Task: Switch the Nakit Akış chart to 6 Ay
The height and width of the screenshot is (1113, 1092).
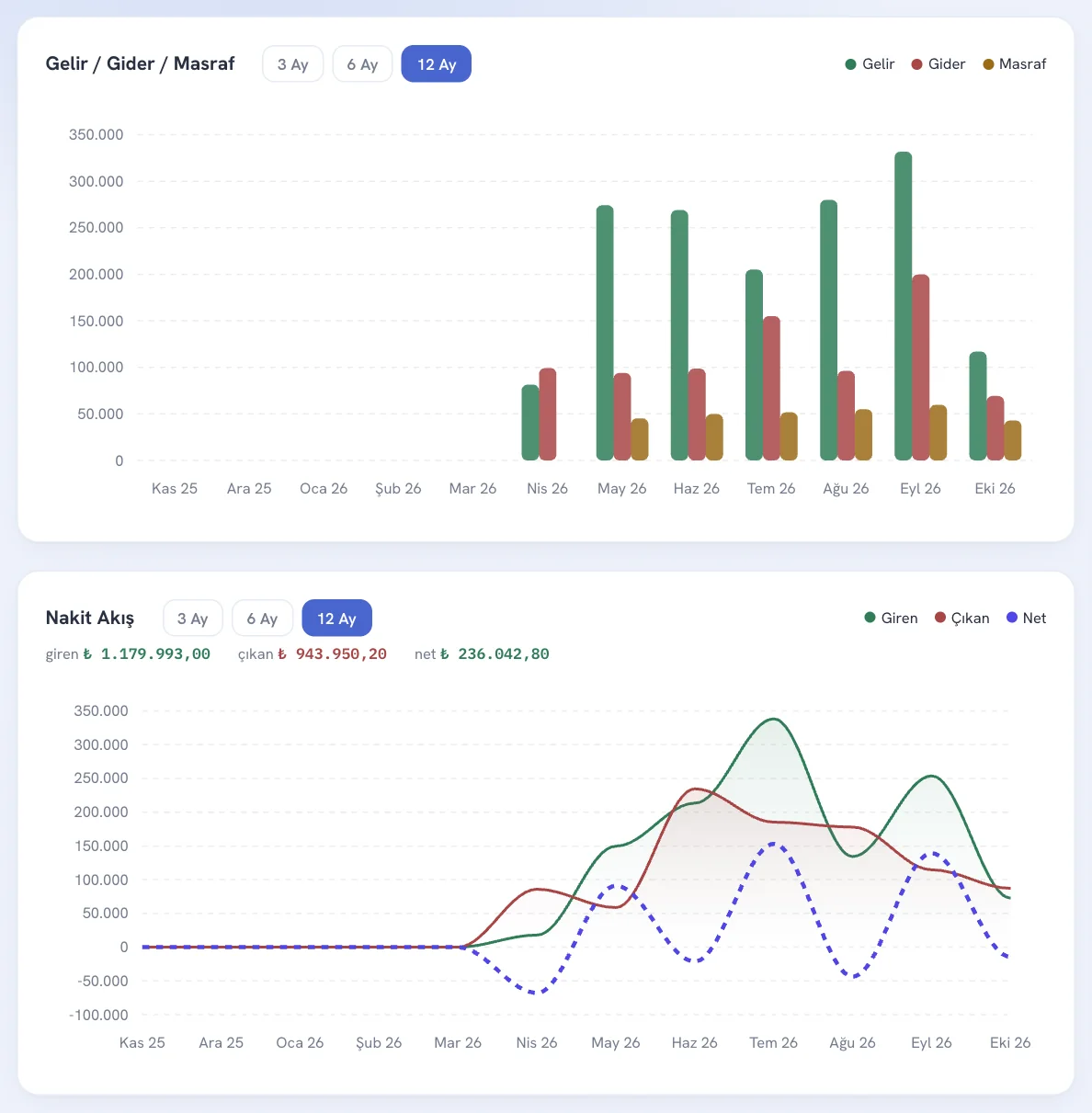Action: click(262, 619)
